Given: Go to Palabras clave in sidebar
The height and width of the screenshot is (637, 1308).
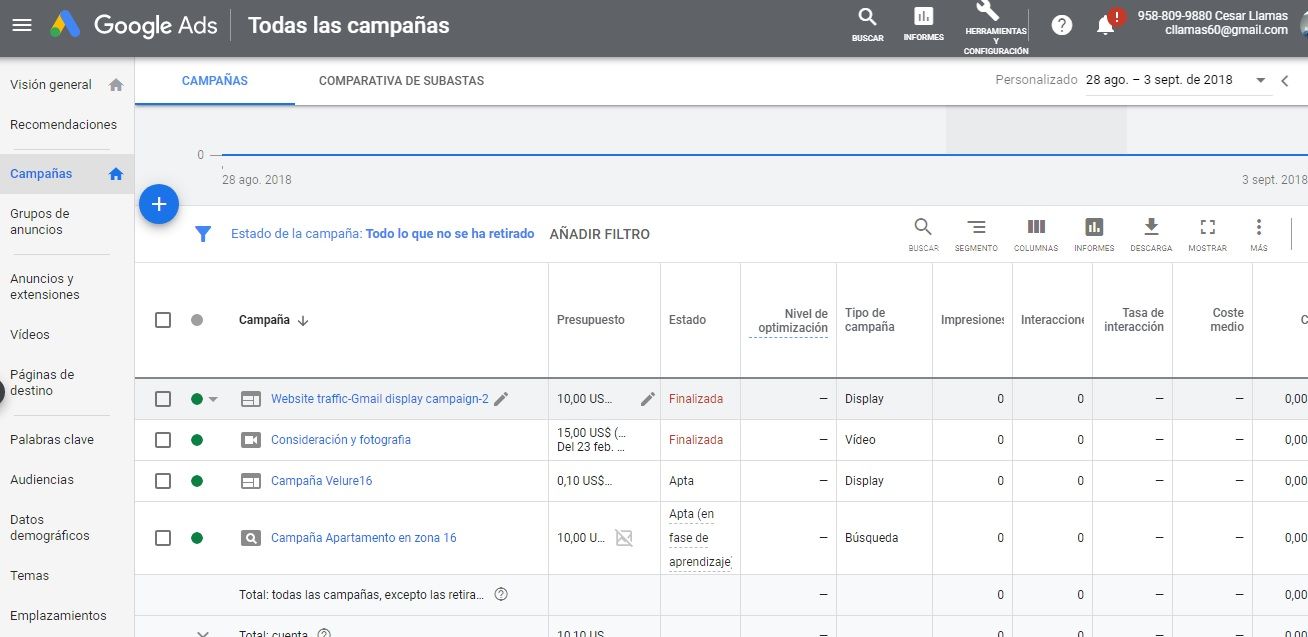Looking at the screenshot, I should click(52, 440).
